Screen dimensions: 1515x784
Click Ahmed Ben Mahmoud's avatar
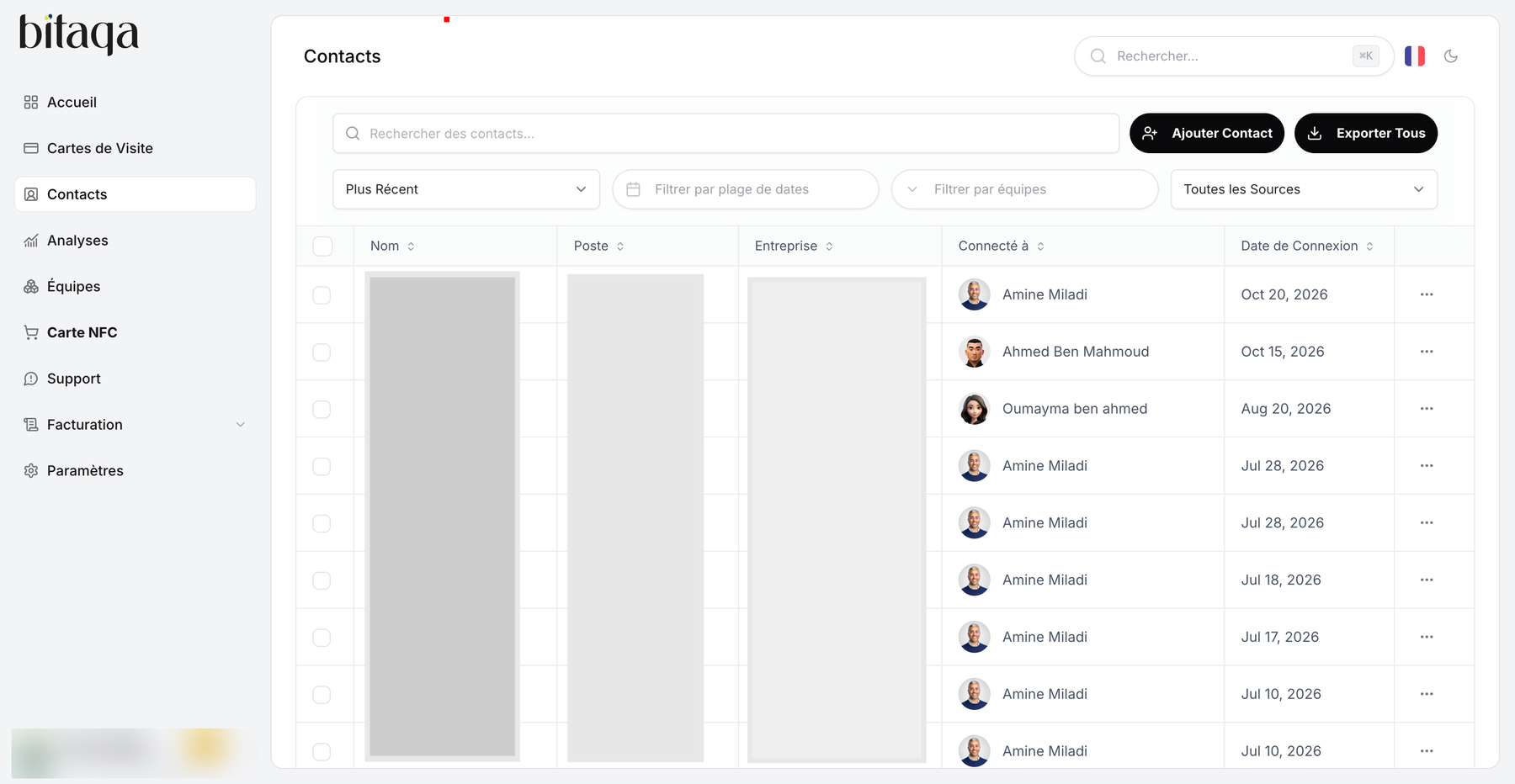click(974, 352)
